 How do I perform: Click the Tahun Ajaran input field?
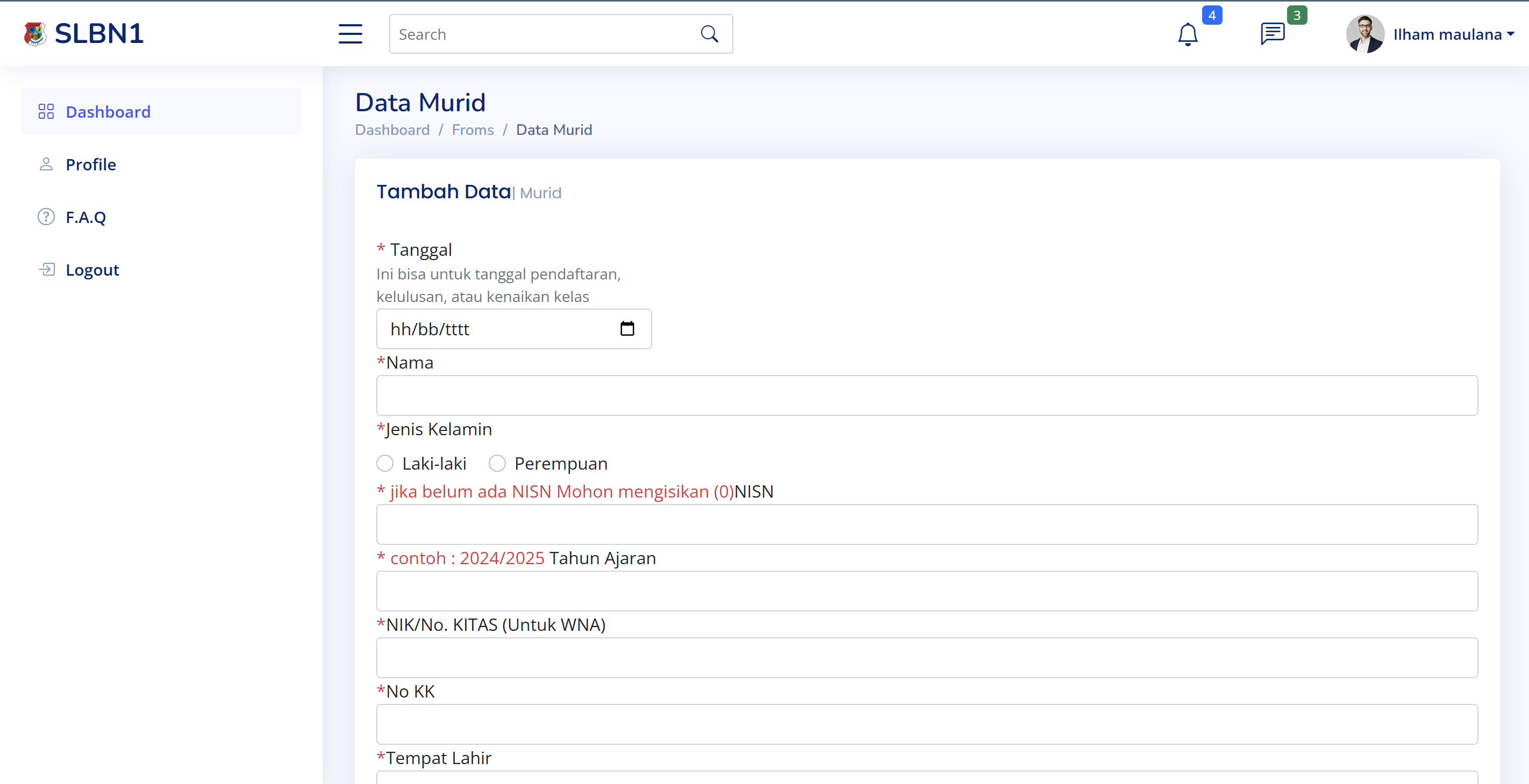pyautogui.click(x=926, y=591)
